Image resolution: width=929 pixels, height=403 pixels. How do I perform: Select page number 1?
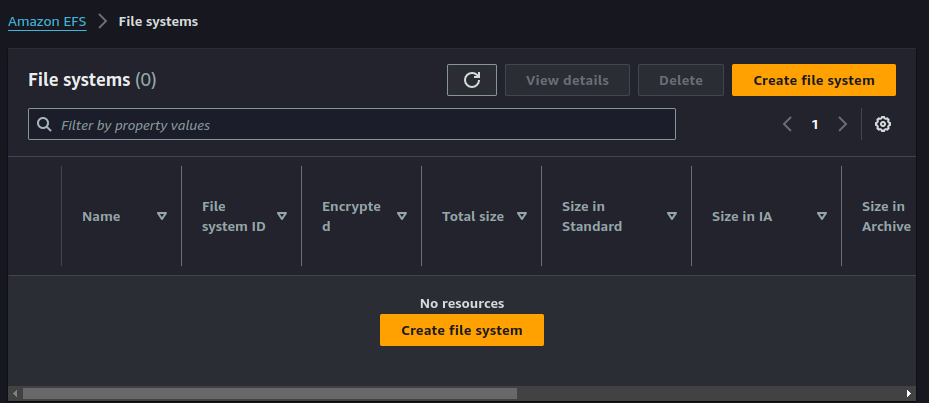click(x=815, y=124)
